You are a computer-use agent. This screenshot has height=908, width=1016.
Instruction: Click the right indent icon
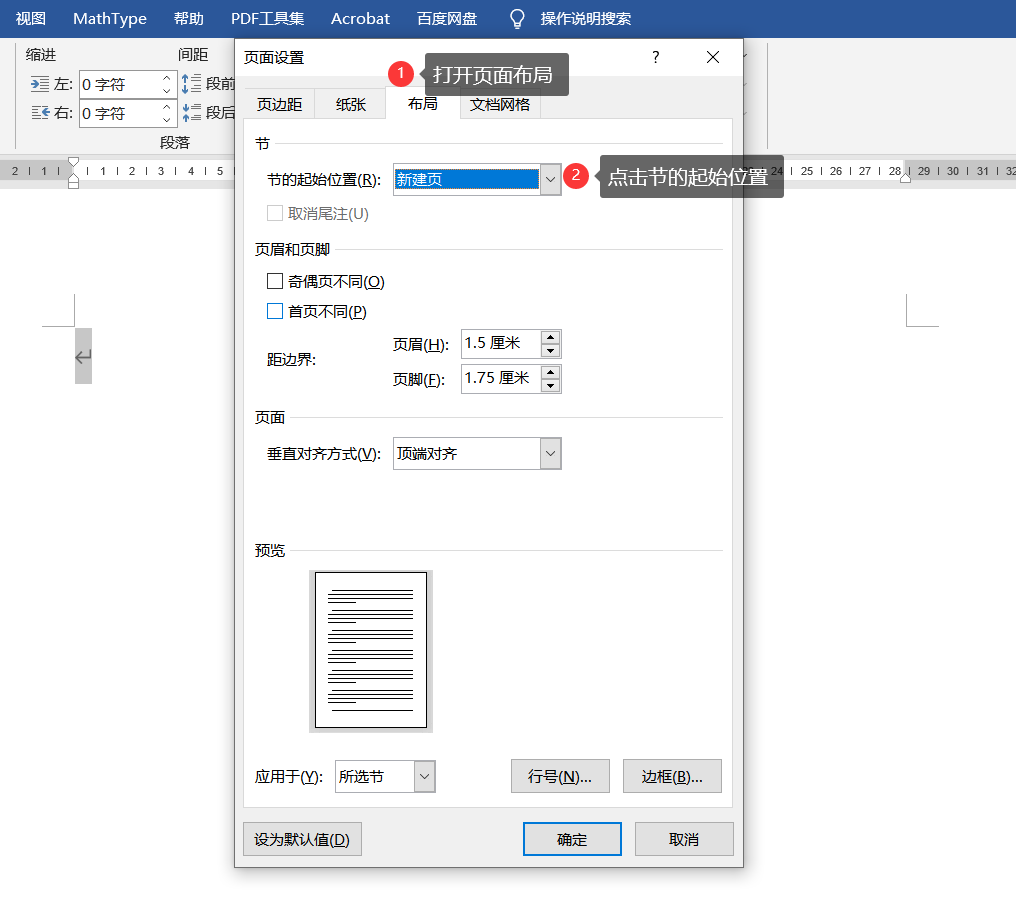pyautogui.click(x=40, y=113)
